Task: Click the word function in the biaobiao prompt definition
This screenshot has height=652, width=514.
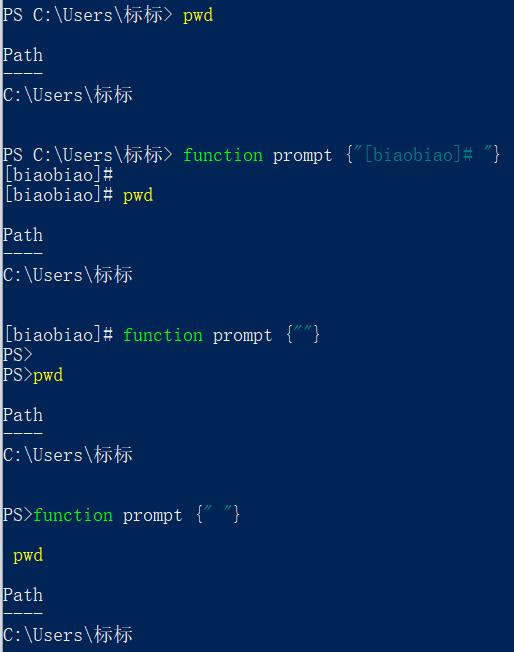Action: [223, 155]
